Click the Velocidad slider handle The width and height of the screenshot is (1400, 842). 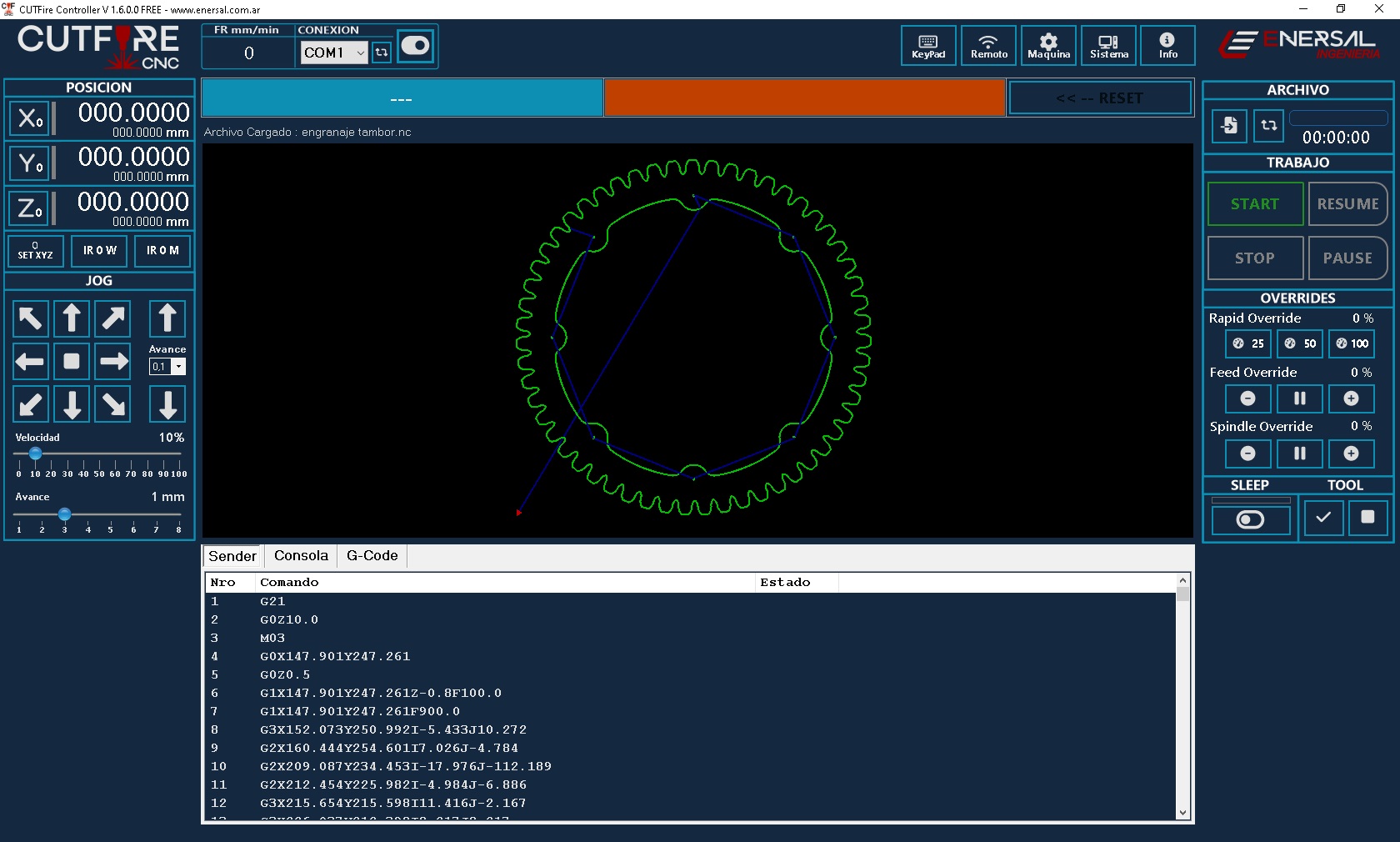(36, 454)
